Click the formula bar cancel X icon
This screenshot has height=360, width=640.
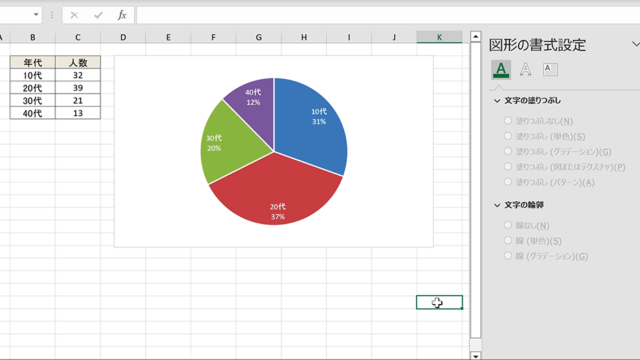[x=74, y=16]
